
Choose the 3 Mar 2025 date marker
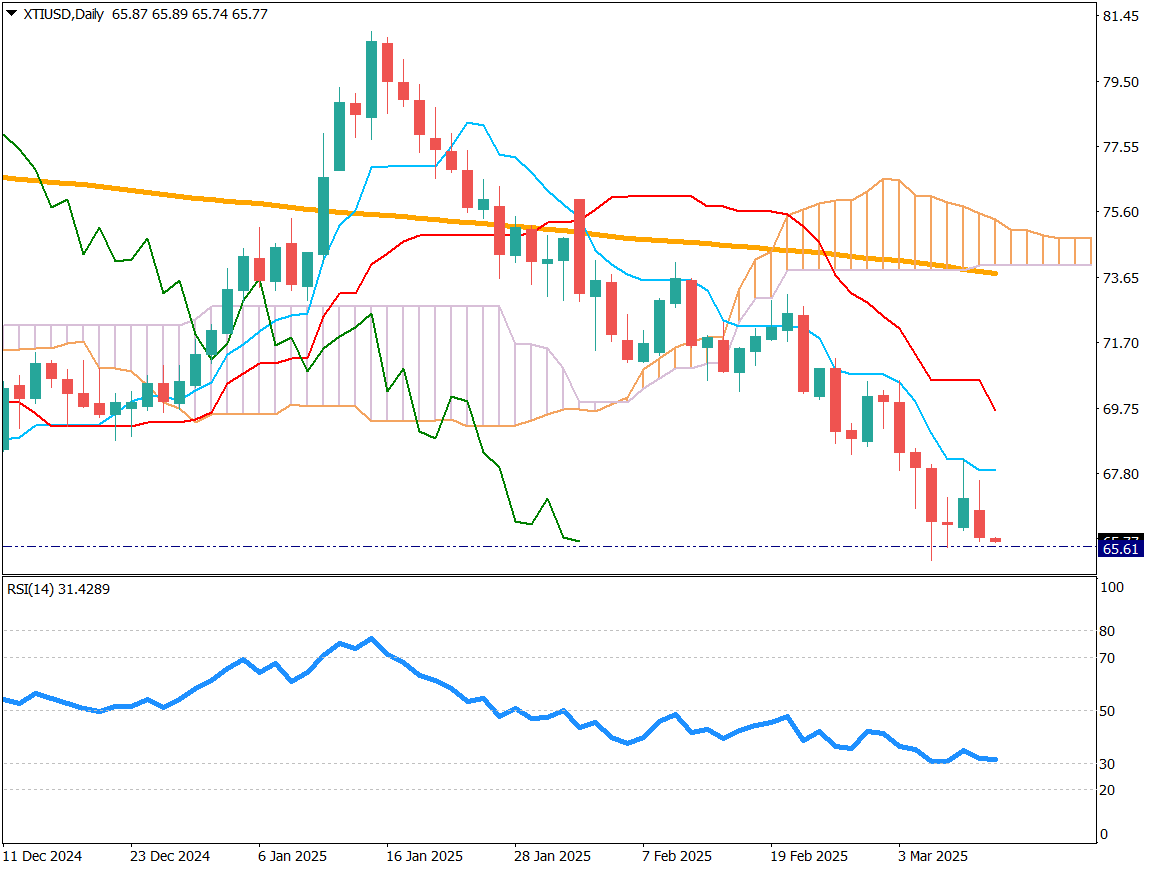(x=932, y=856)
